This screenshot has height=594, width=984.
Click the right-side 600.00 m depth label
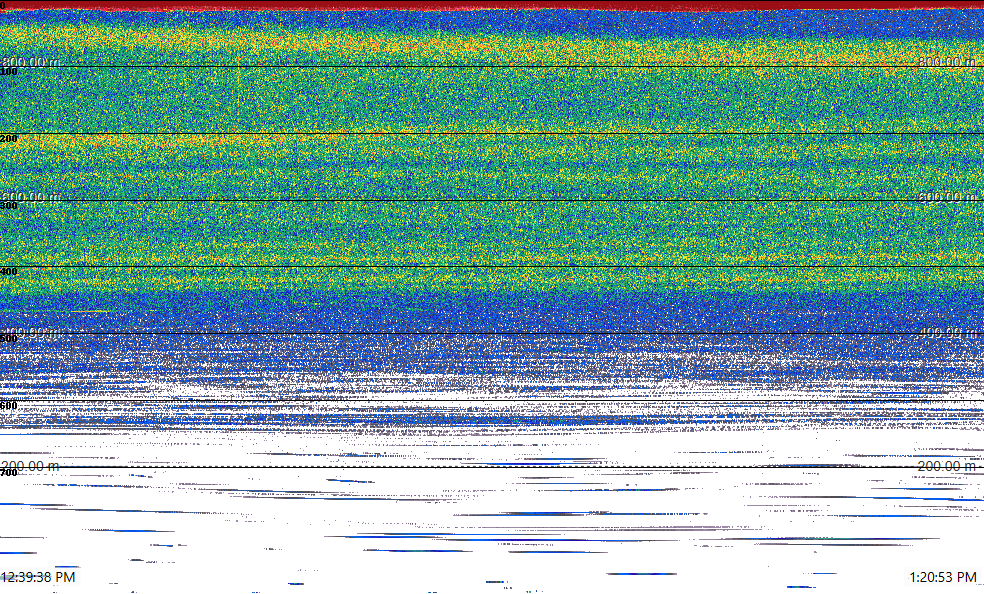pyautogui.click(x=947, y=197)
